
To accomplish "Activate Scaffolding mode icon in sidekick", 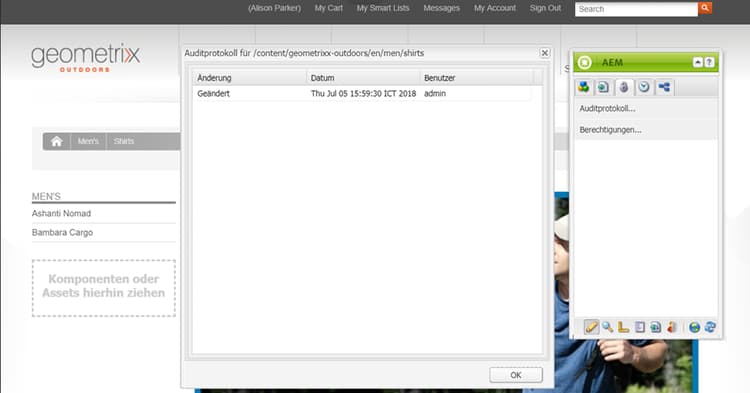I will [640, 327].
